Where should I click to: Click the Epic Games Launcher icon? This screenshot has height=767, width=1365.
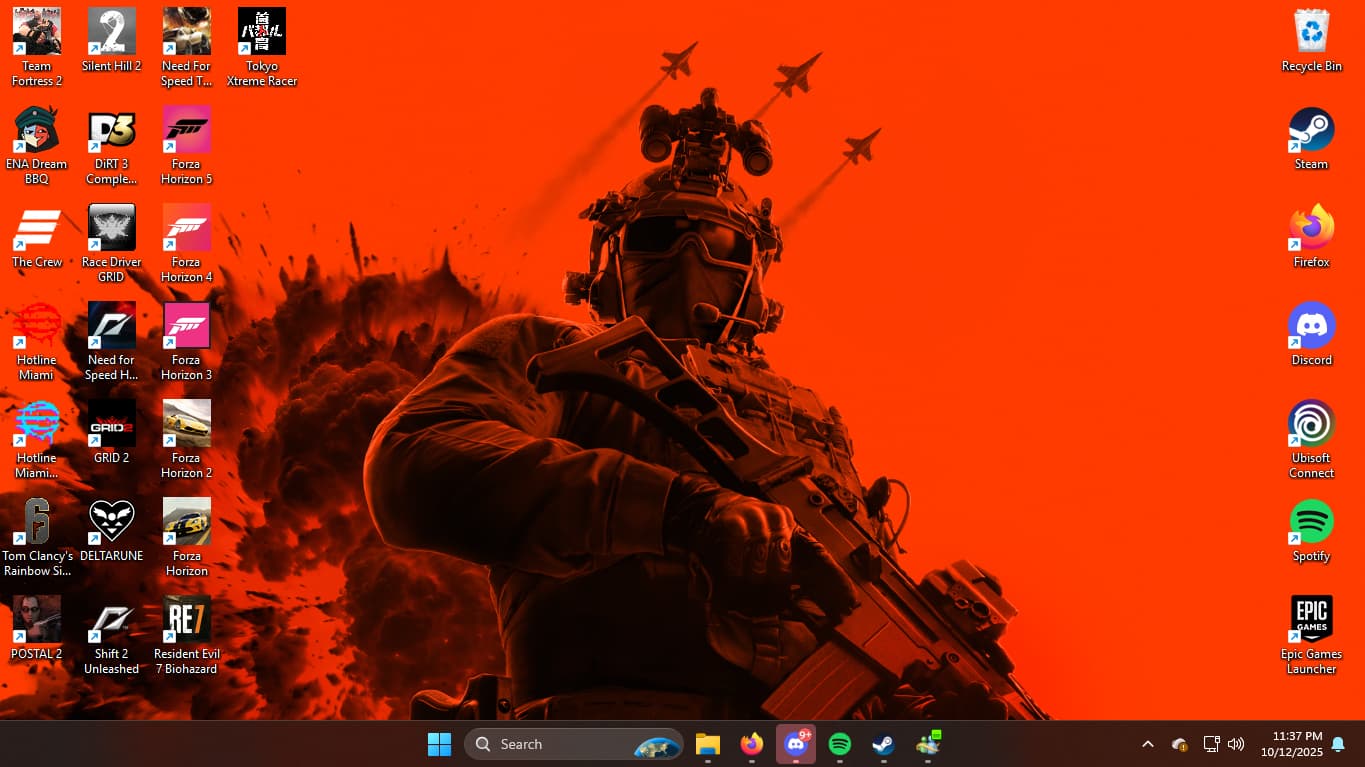(1311, 620)
